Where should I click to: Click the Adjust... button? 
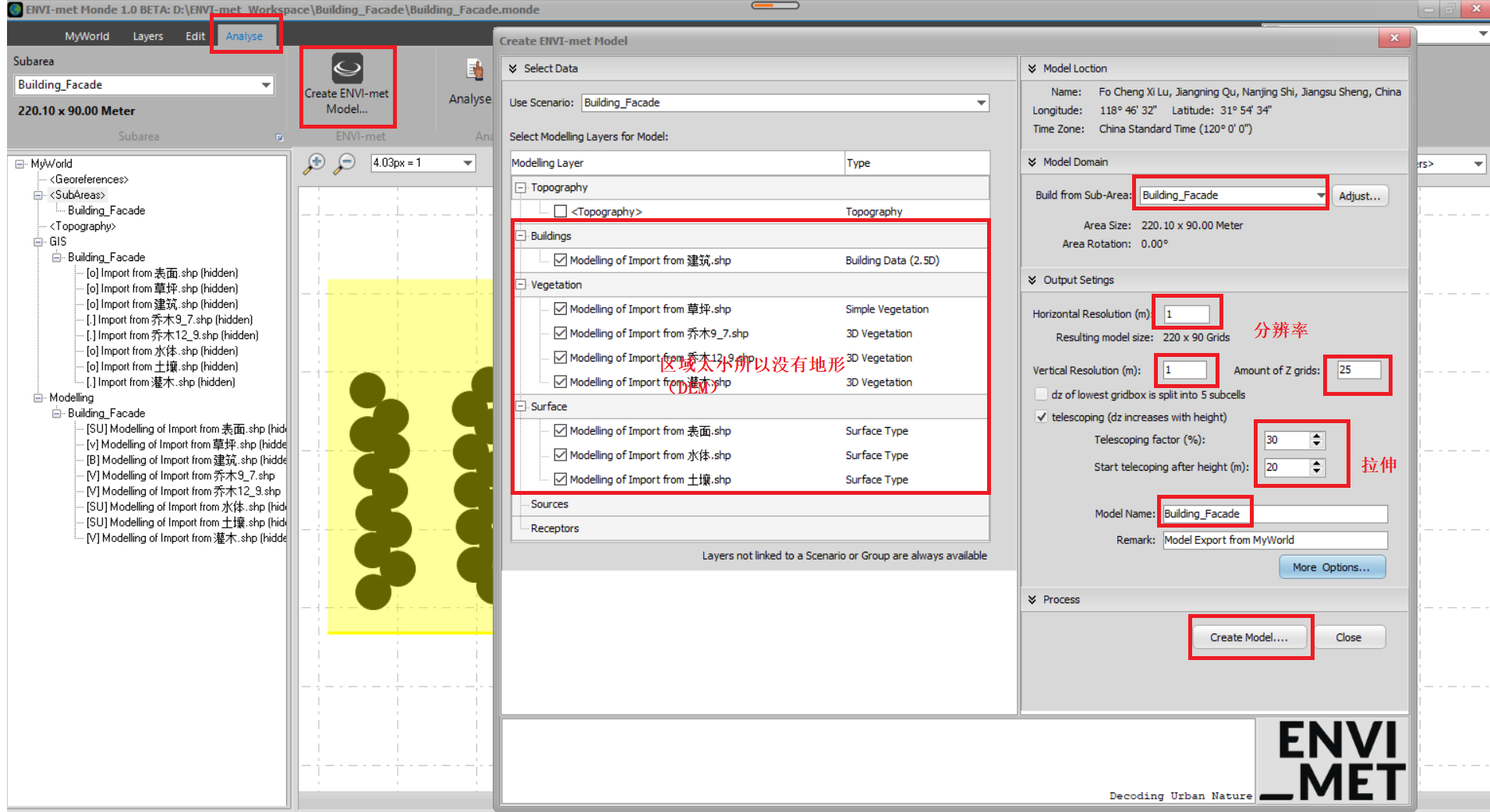coord(1359,196)
